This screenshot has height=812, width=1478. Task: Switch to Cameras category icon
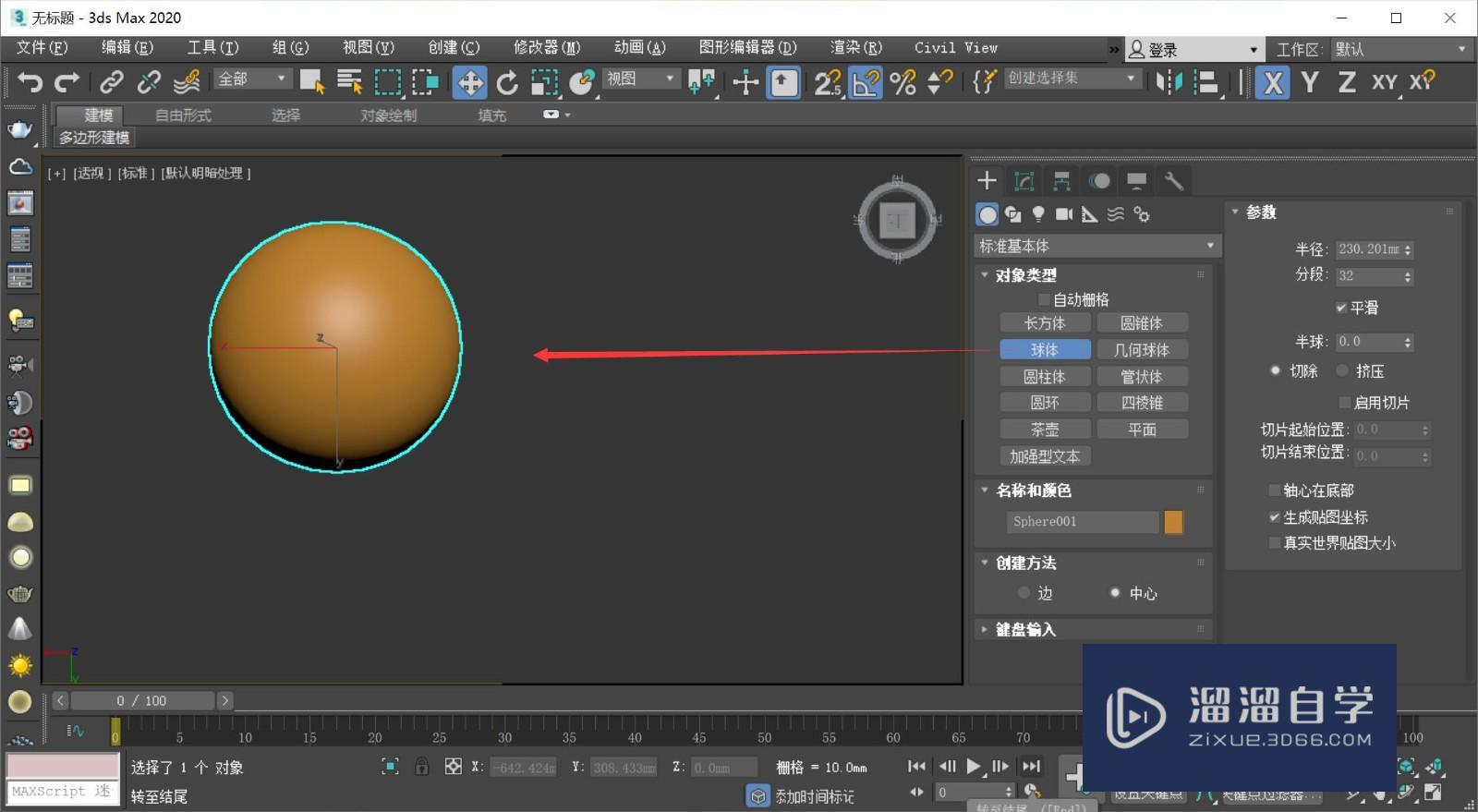(1064, 214)
